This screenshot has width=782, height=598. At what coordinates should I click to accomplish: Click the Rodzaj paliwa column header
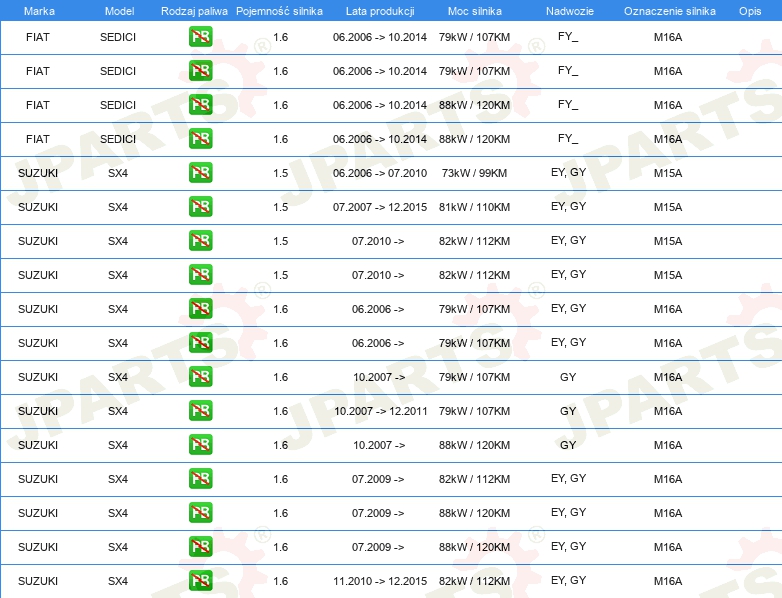click(194, 11)
